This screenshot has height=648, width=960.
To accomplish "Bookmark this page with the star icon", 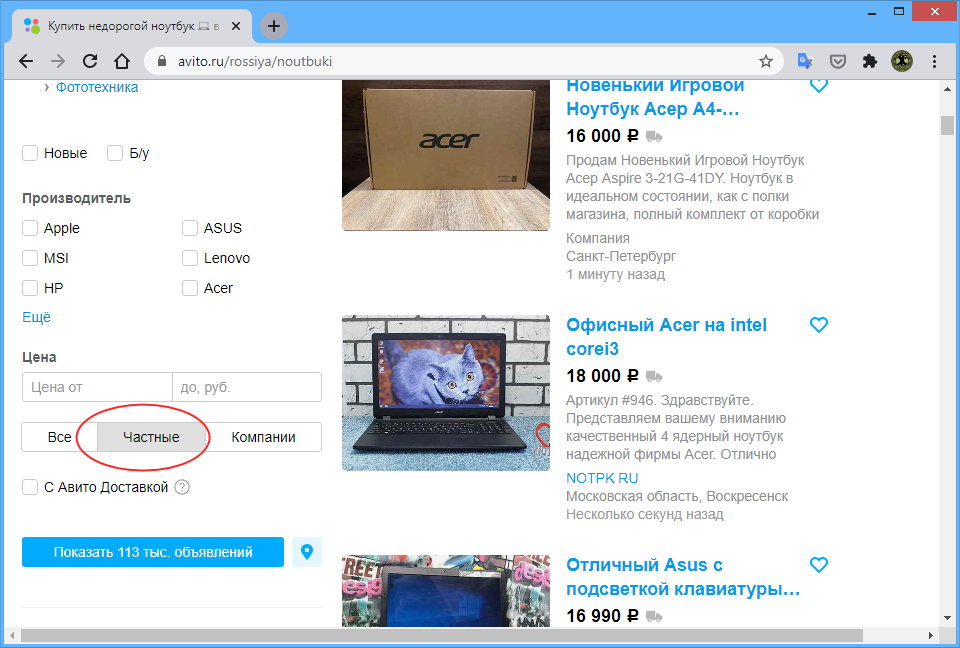I will [766, 61].
